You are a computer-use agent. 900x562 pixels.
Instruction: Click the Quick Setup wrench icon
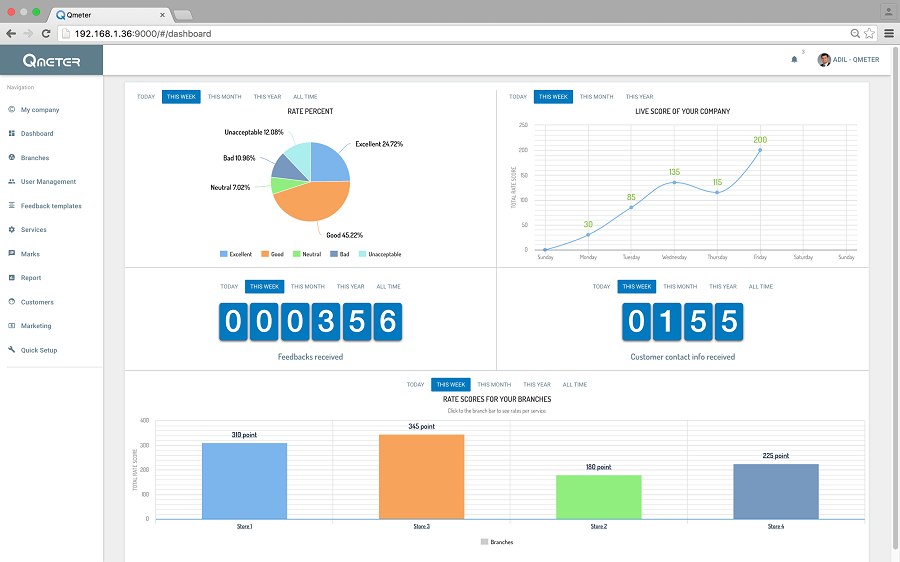pyautogui.click(x=11, y=350)
